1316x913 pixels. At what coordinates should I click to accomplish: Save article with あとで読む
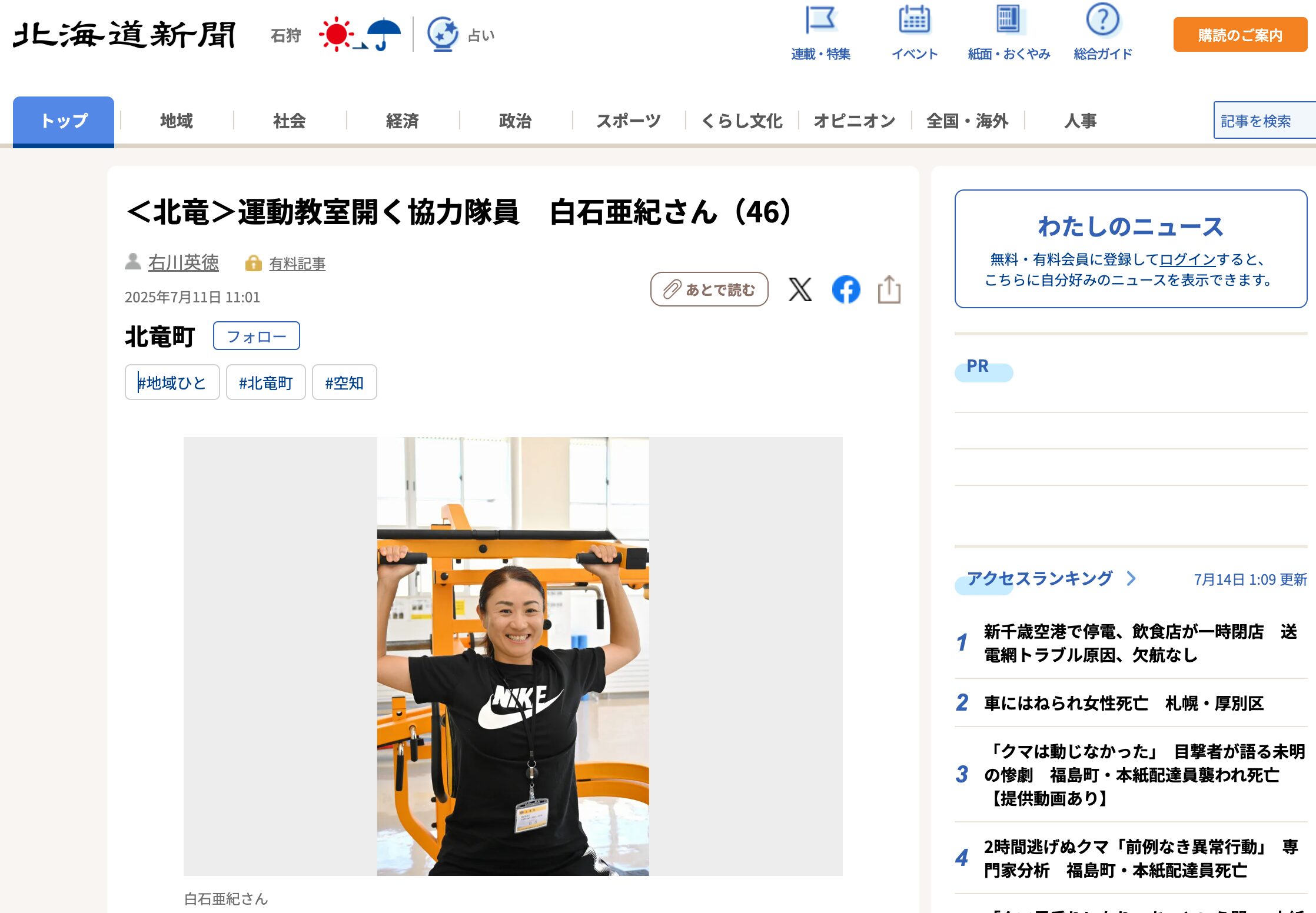709,289
